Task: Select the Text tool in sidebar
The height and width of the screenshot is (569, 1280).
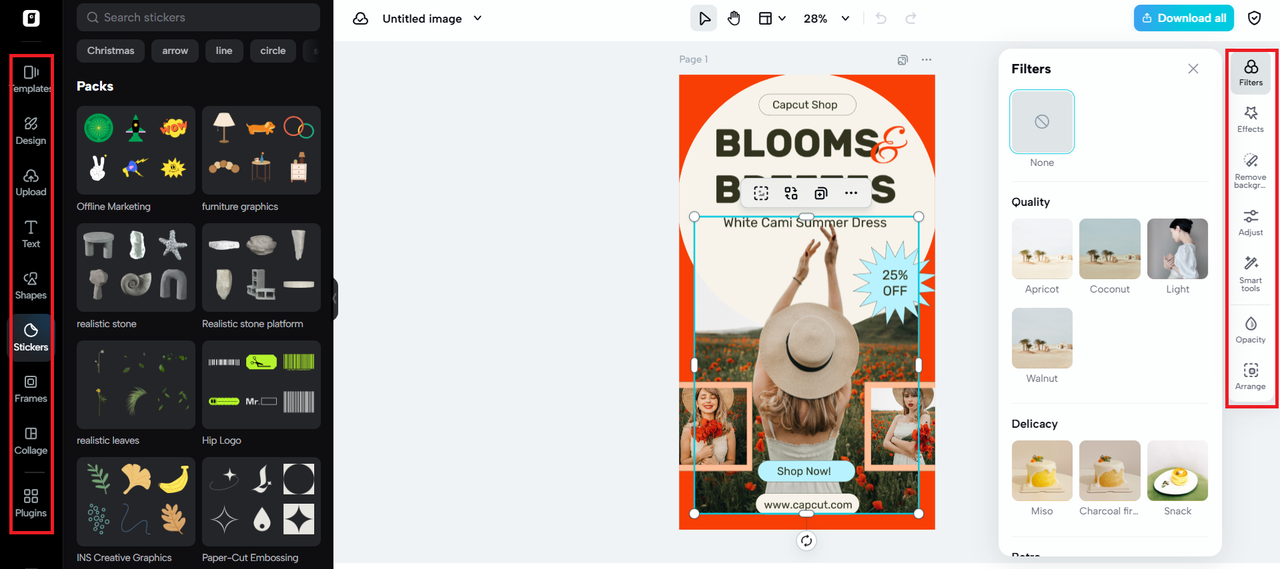Action: point(31,234)
